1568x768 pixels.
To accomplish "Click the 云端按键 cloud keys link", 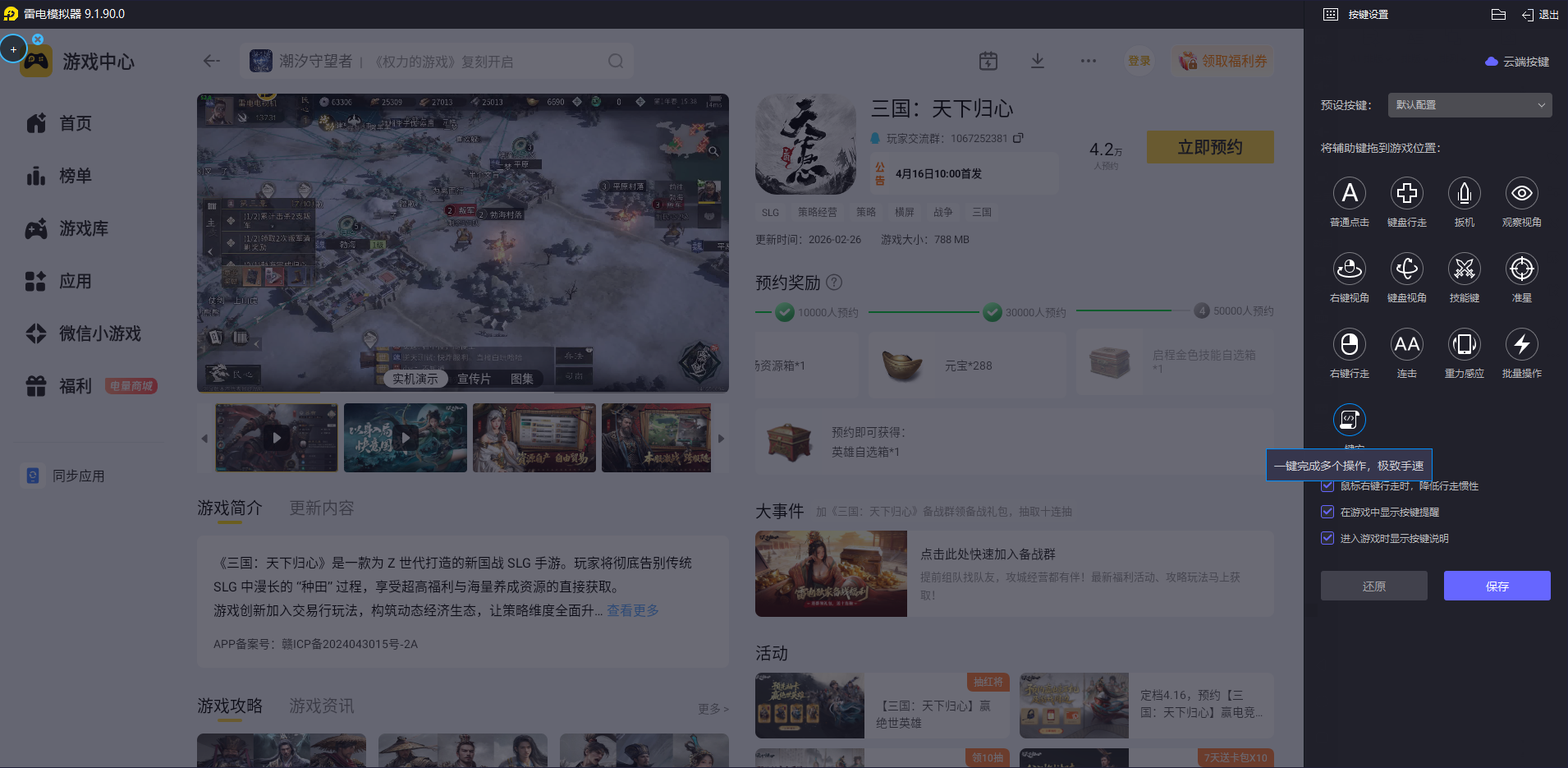I will click(1517, 62).
